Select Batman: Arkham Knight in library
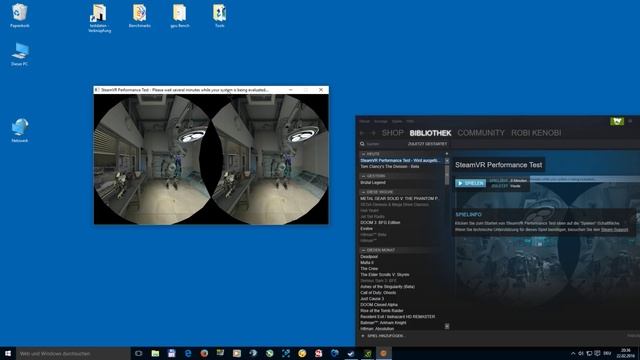Viewport: 640px width, 360px height. pos(383,322)
